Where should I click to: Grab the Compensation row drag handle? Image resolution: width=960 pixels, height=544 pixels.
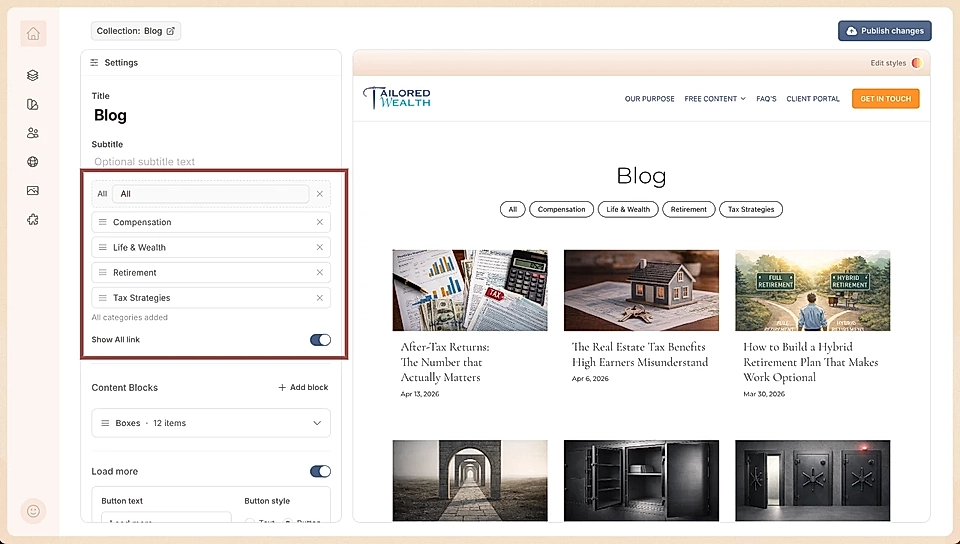pos(103,222)
